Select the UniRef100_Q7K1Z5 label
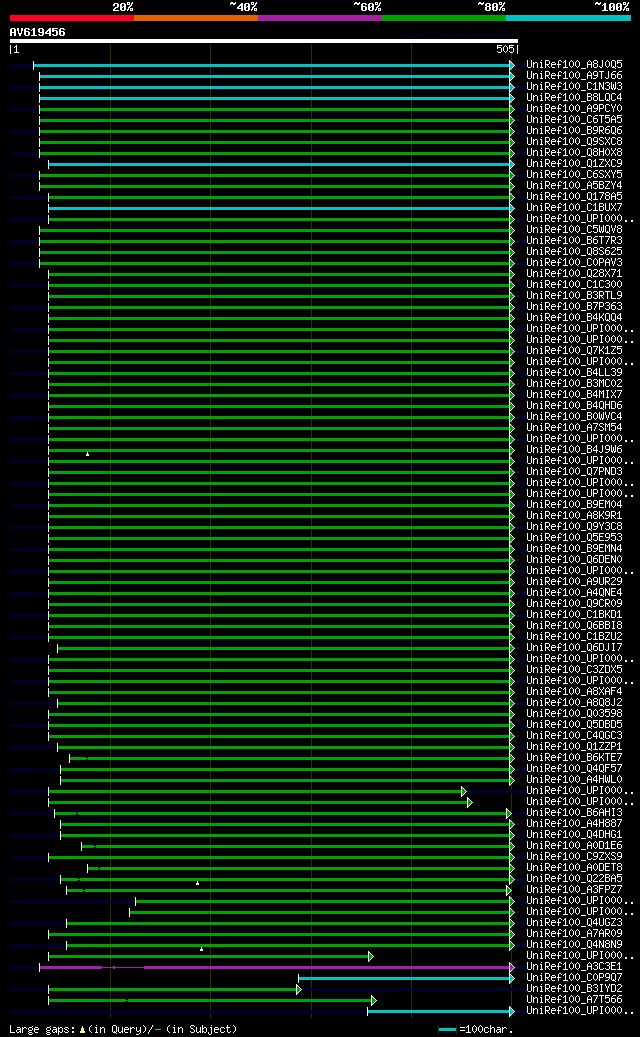Screen dimensions: 640x1037 (x=574, y=351)
